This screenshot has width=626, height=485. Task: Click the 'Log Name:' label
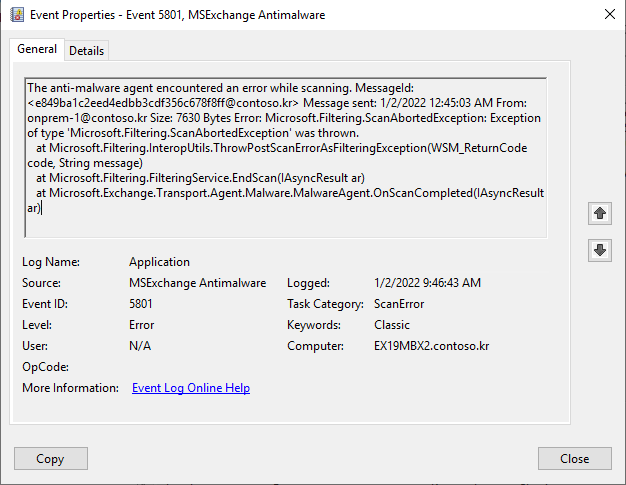tap(51, 262)
